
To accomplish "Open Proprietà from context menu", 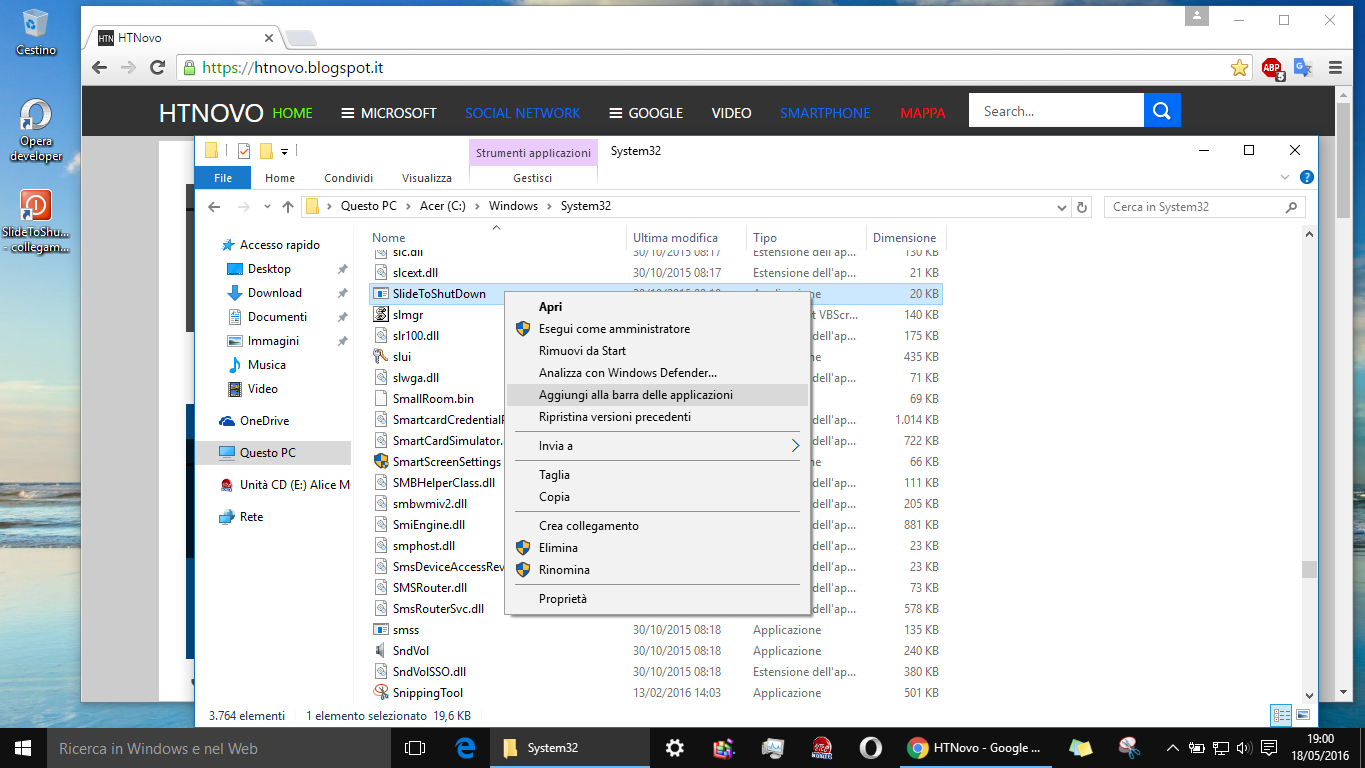I will [657, 599].
